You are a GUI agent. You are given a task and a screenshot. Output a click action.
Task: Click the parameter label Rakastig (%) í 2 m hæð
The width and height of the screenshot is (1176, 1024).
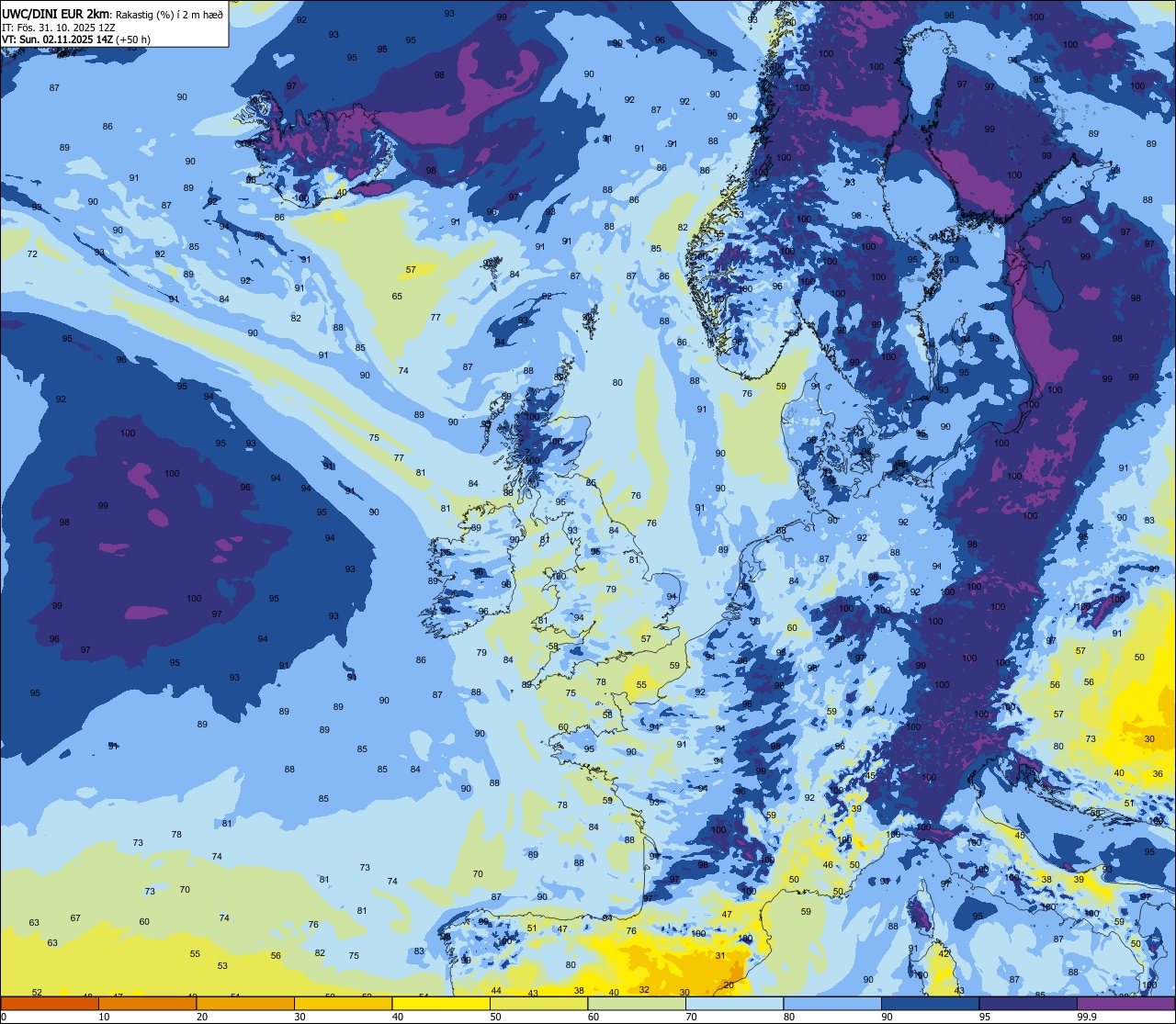click(x=169, y=14)
